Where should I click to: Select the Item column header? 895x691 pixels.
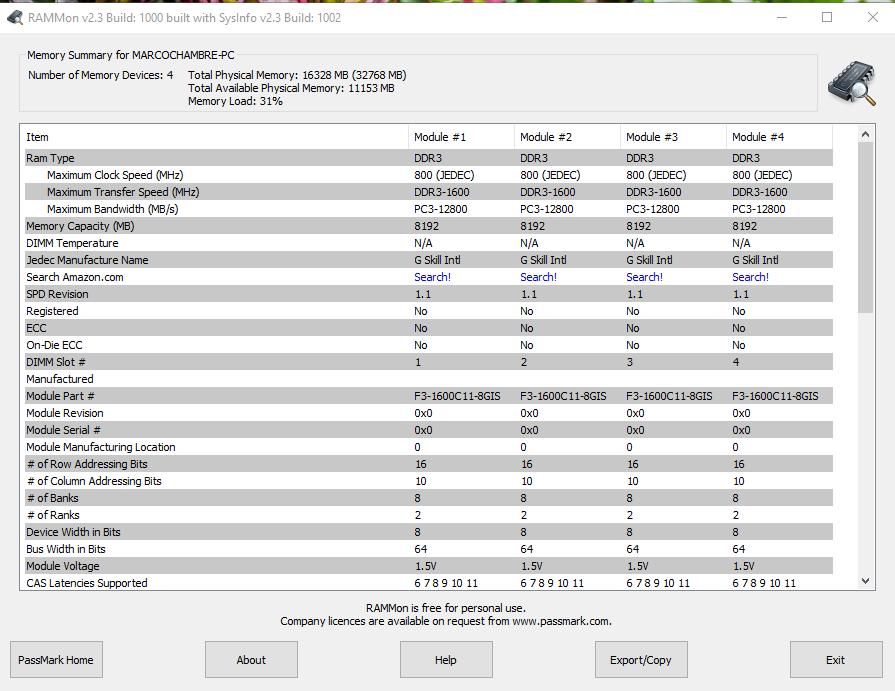coord(214,137)
